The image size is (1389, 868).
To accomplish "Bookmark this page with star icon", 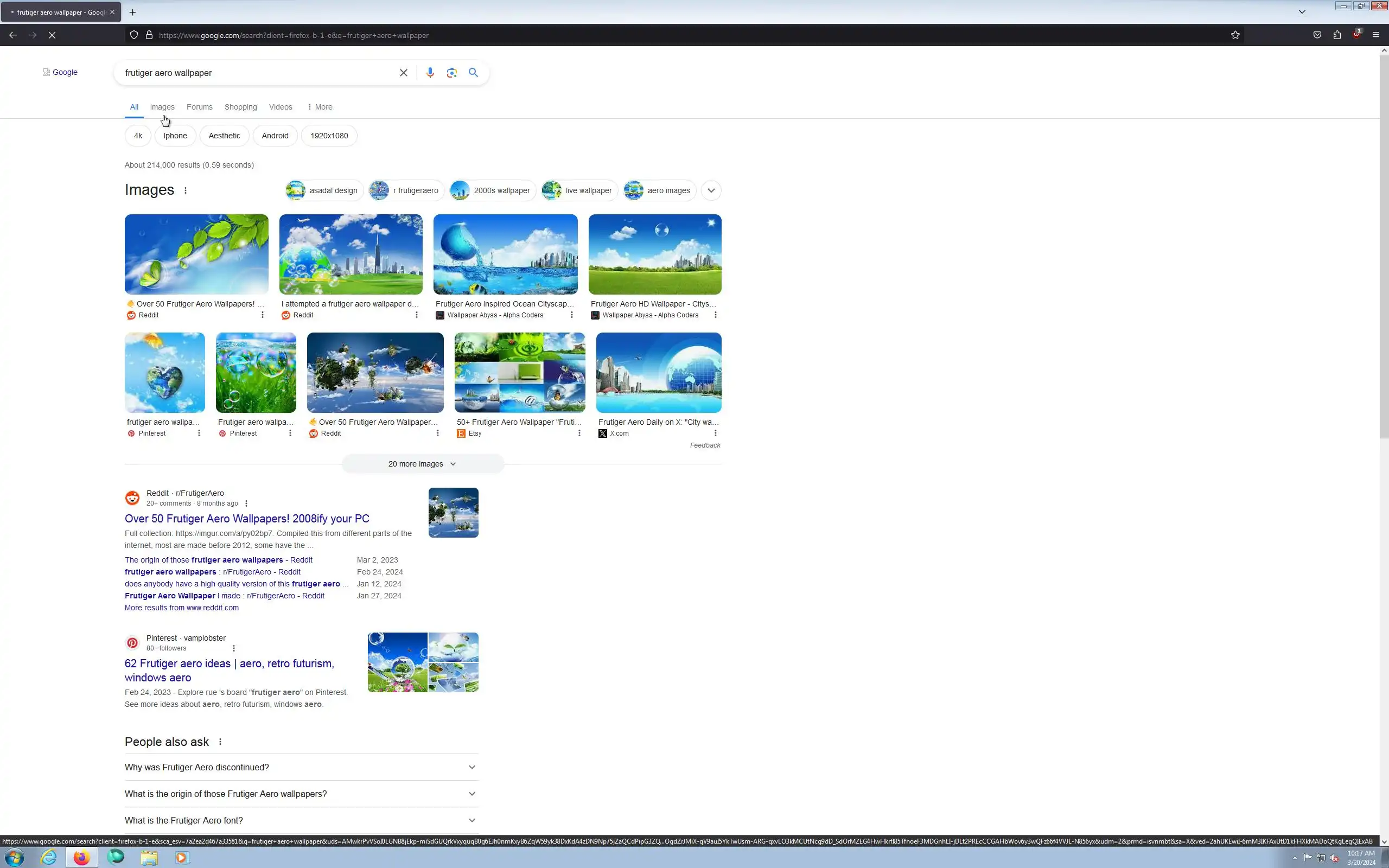I will pyautogui.click(x=1235, y=35).
